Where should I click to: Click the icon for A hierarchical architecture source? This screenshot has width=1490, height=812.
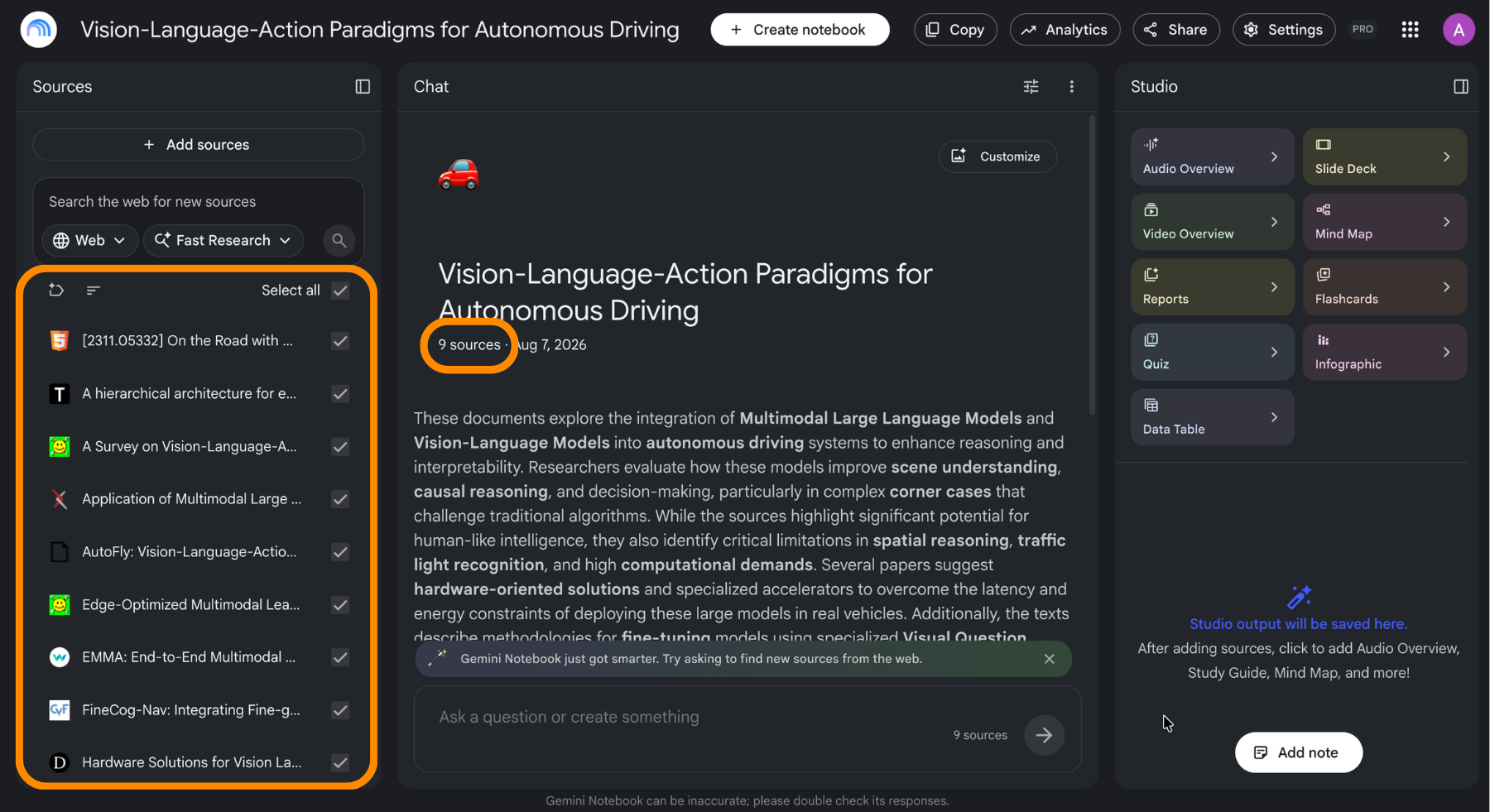pos(60,394)
